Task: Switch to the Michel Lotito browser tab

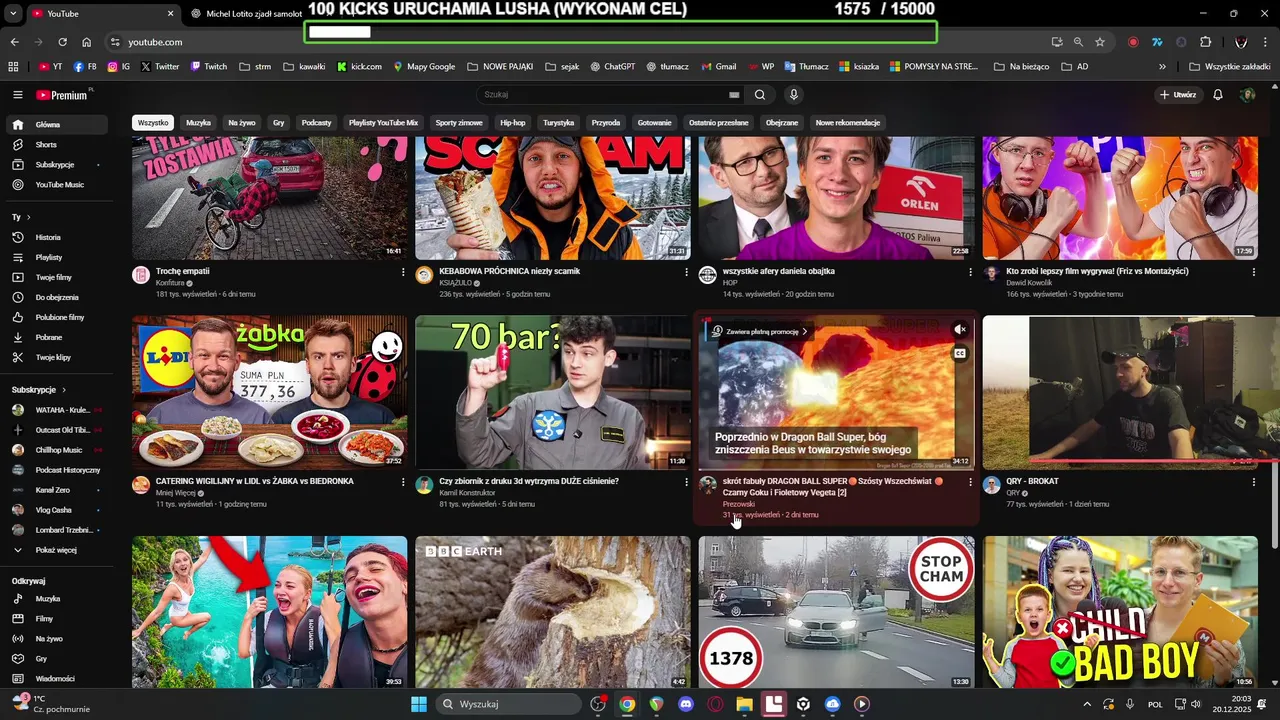Action: pos(245,14)
